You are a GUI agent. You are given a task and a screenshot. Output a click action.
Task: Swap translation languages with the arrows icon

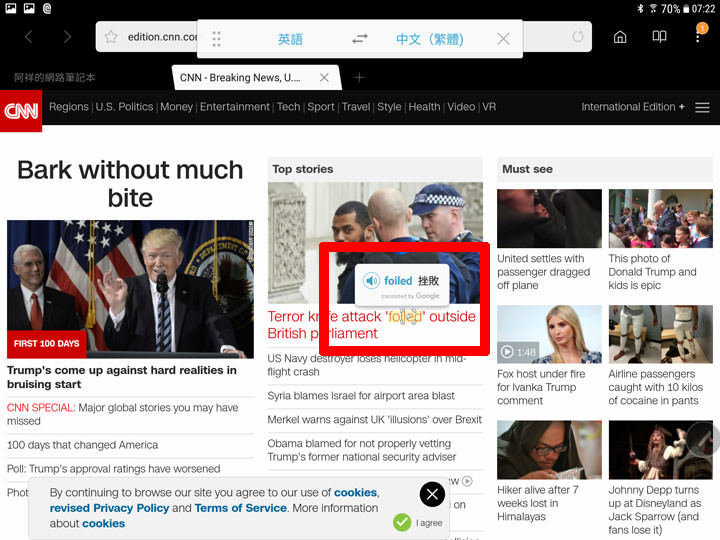[x=360, y=39]
